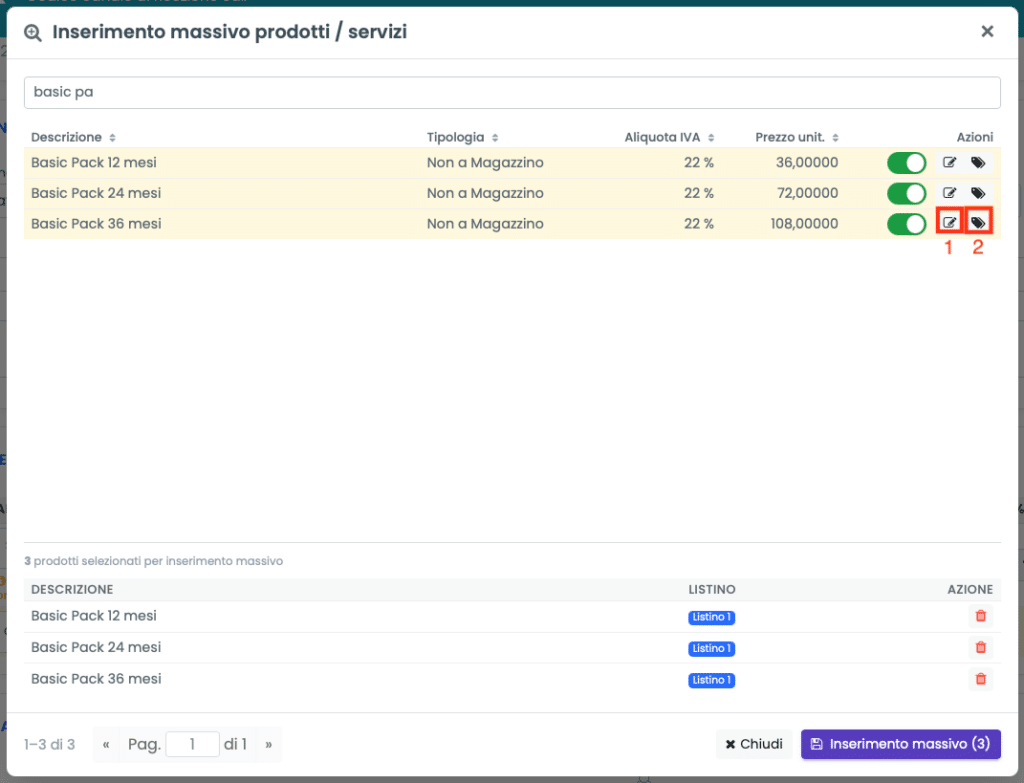Sort table by Prezzo unit. column
Image resolution: width=1024 pixels, height=783 pixels.
(797, 137)
